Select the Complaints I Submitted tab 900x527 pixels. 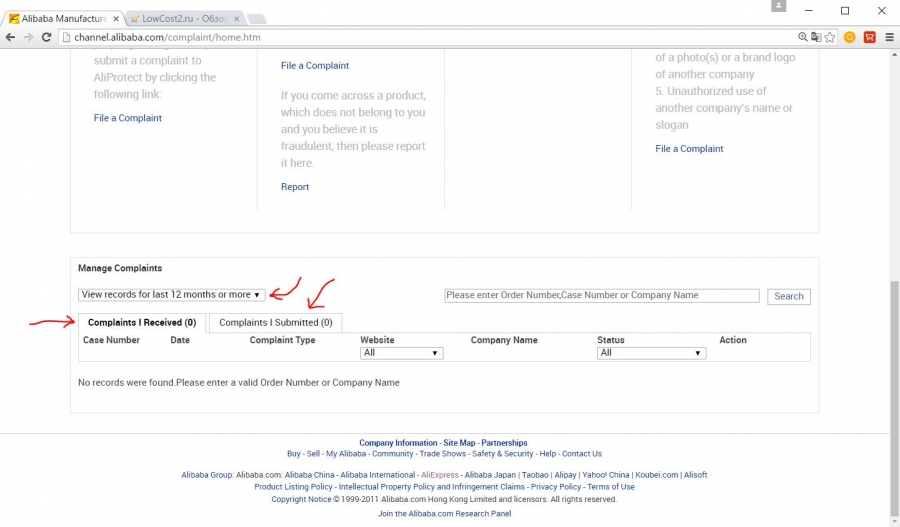click(x=276, y=323)
